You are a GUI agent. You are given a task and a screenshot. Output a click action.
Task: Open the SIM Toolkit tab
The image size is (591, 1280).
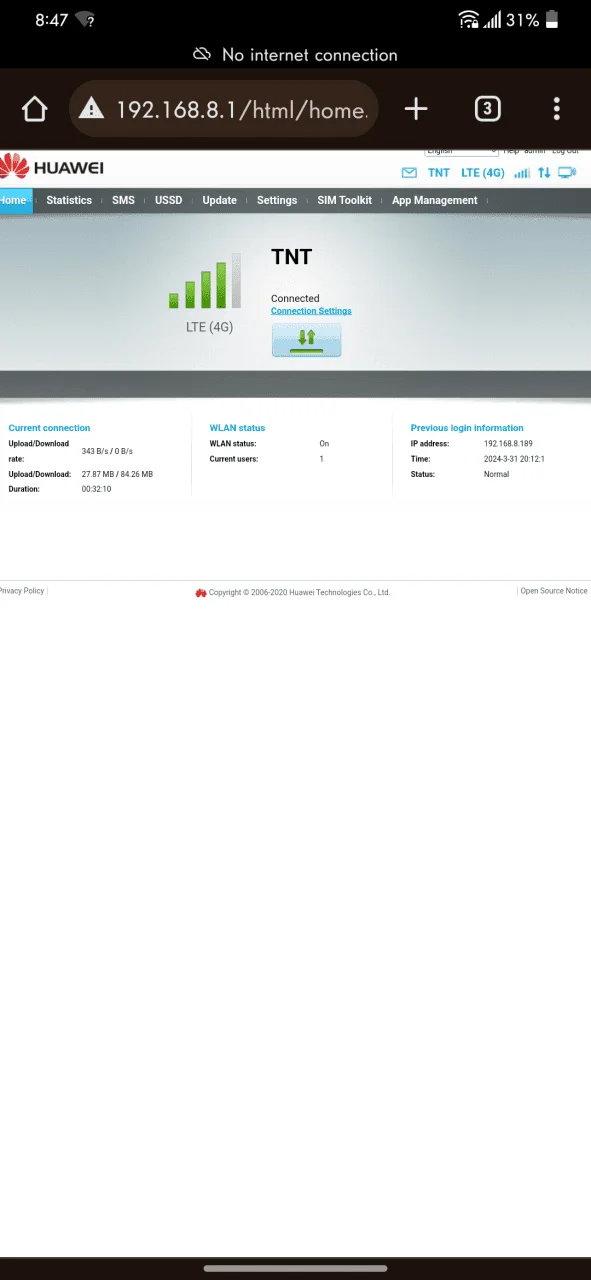(x=345, y=200)
